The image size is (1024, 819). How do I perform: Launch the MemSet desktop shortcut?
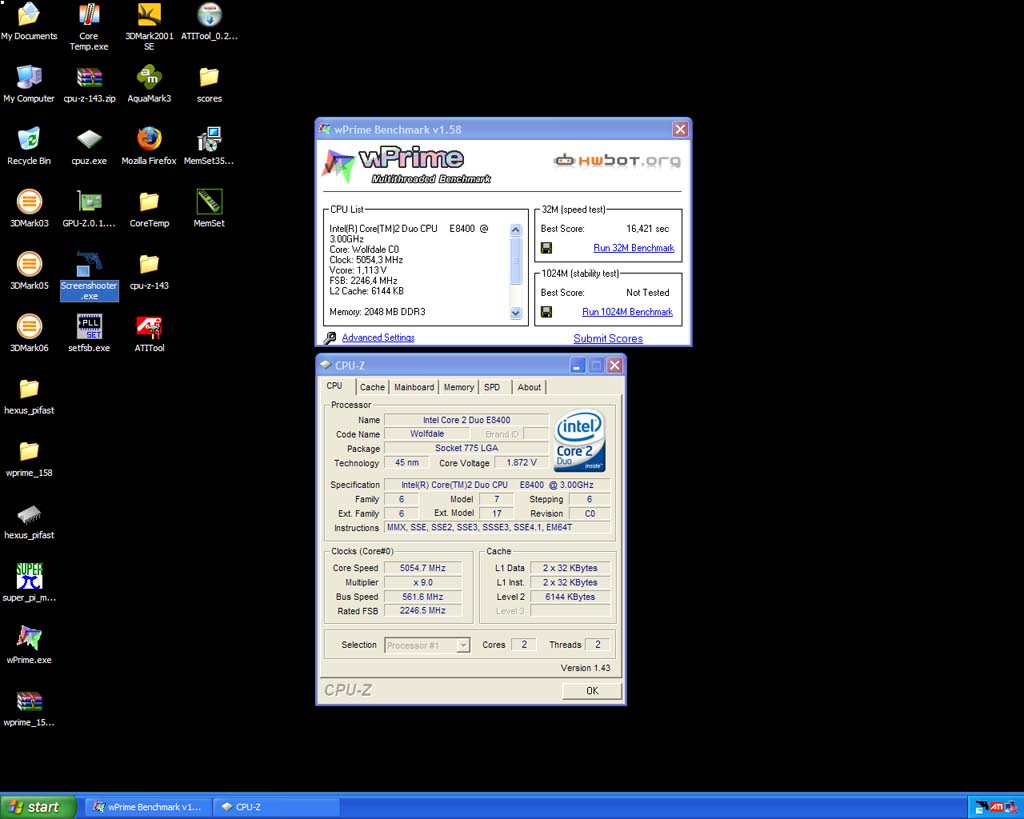click(x=209, y=209)
